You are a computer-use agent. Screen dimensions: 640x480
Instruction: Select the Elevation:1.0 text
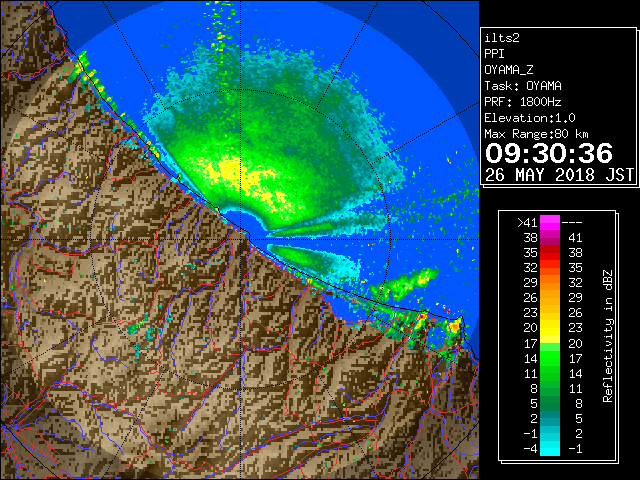click(x=530, y=118)
